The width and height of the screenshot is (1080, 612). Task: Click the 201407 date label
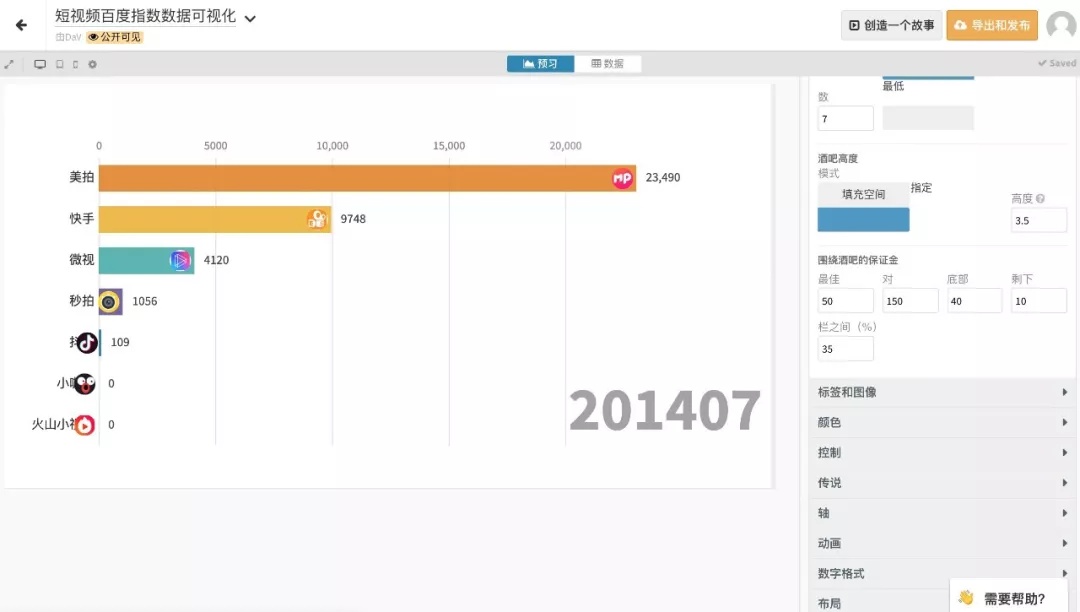point(665,410)
